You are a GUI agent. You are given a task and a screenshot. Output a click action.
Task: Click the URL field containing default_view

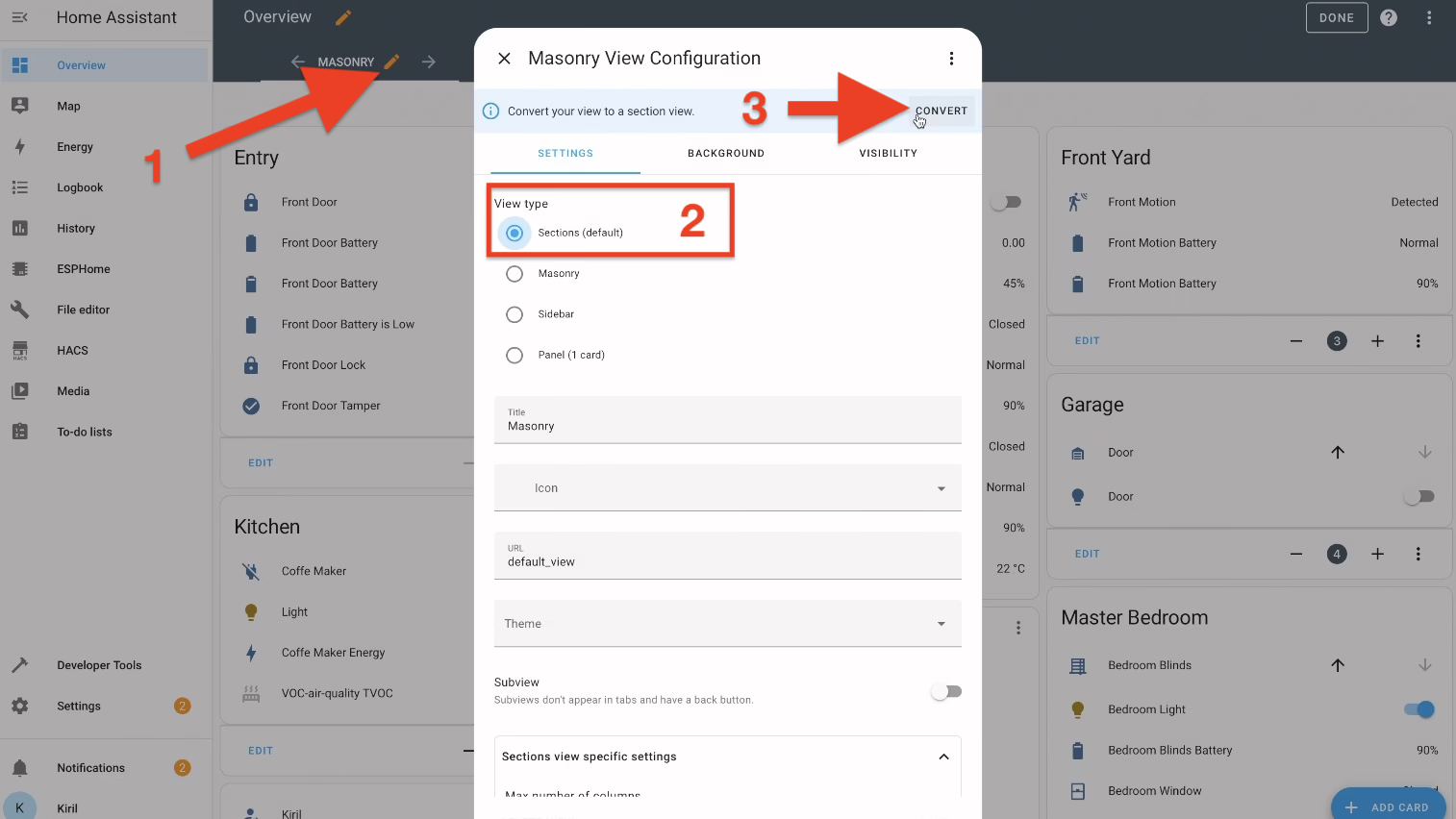(x=728, y=556)
